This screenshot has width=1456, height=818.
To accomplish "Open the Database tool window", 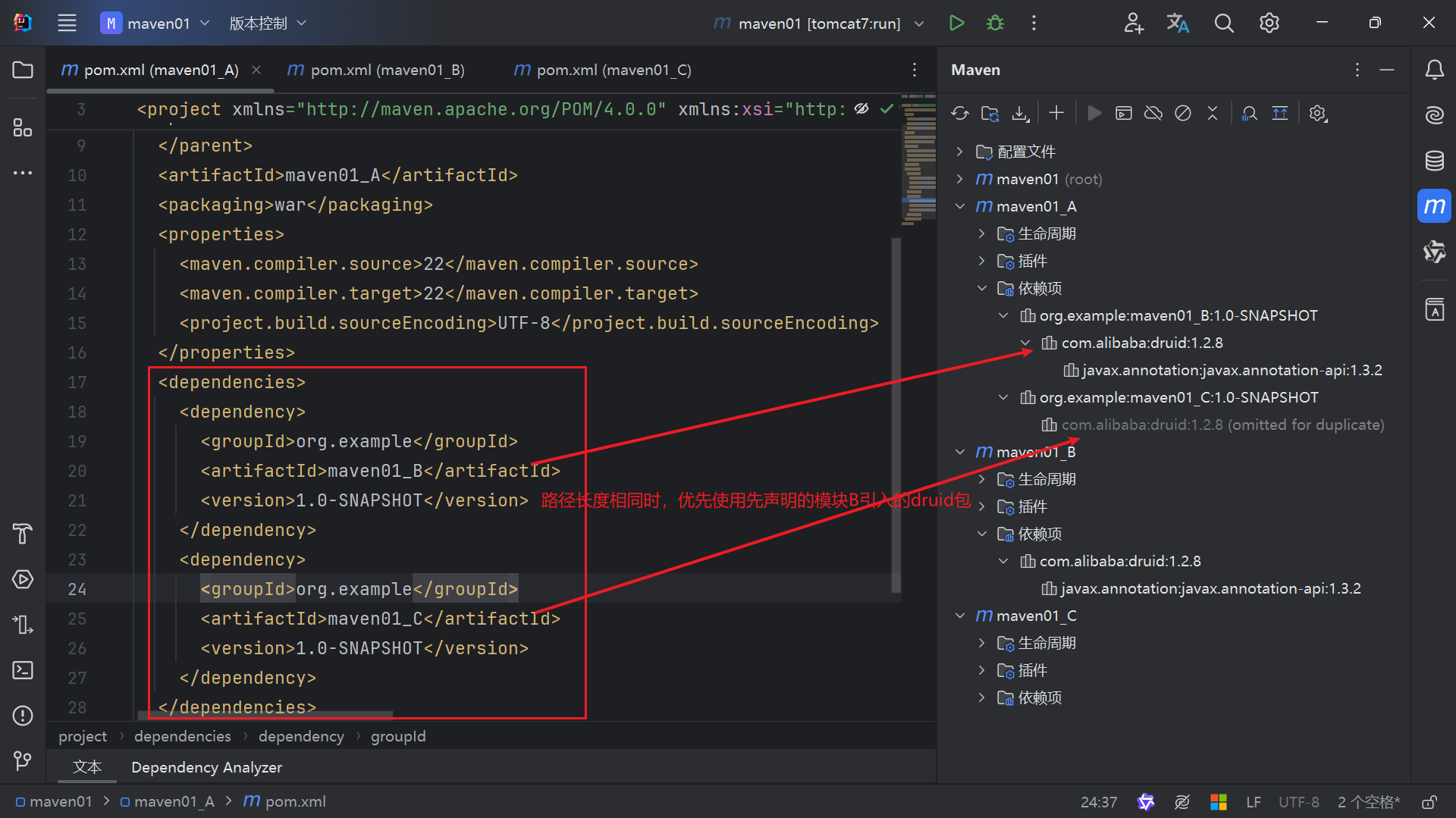I will coord(1434,160).
